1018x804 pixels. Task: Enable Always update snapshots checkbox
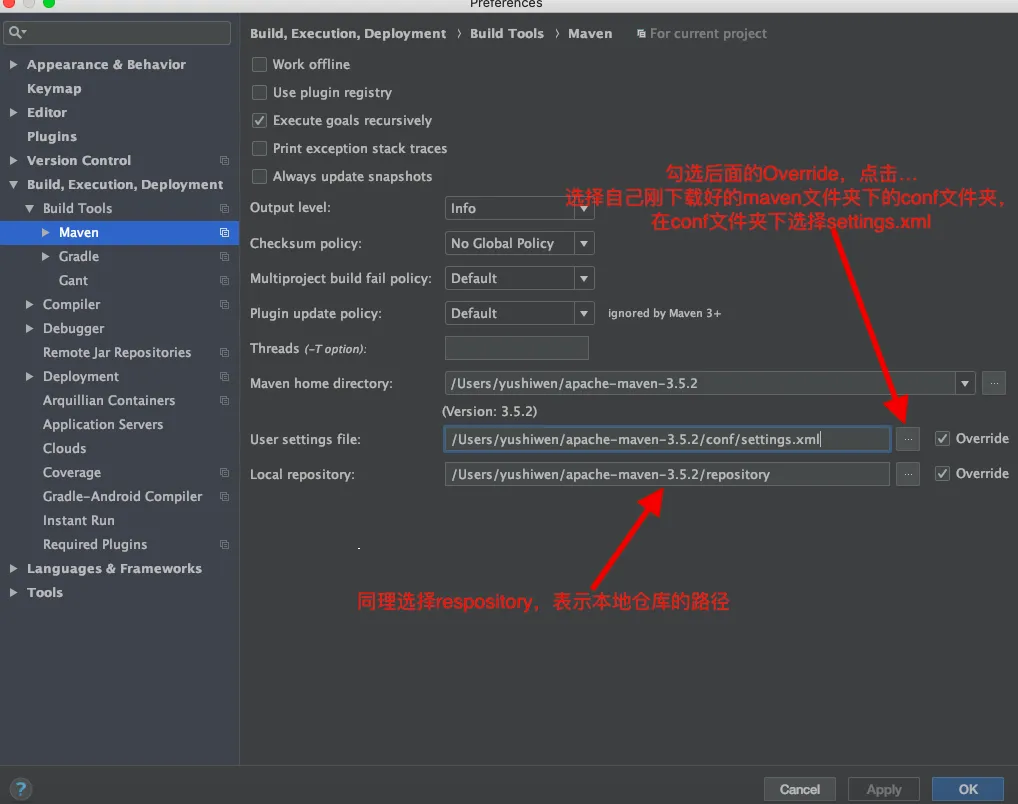(x=259, y=176)
